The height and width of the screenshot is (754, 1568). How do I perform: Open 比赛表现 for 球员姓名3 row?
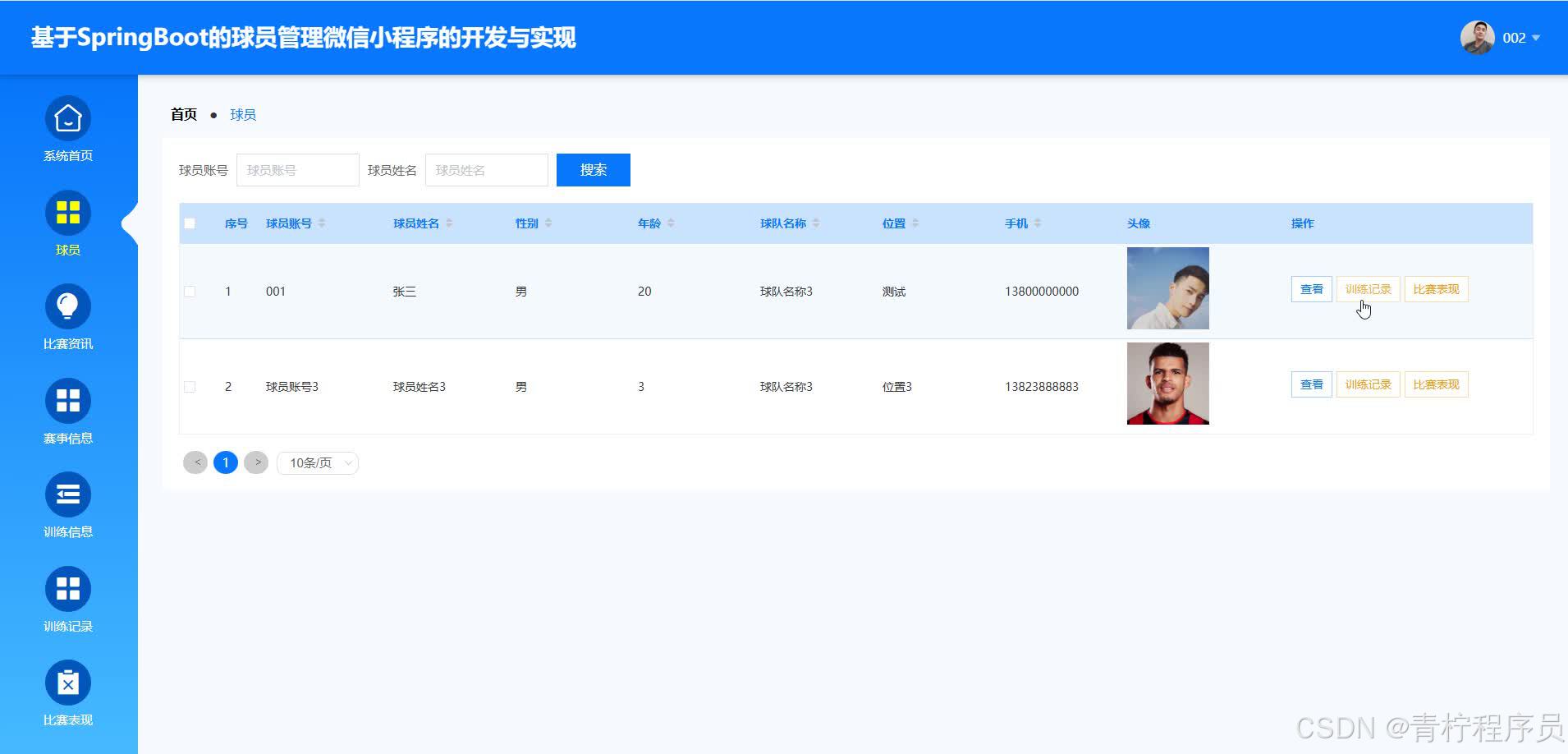(x=1436, y=384)
